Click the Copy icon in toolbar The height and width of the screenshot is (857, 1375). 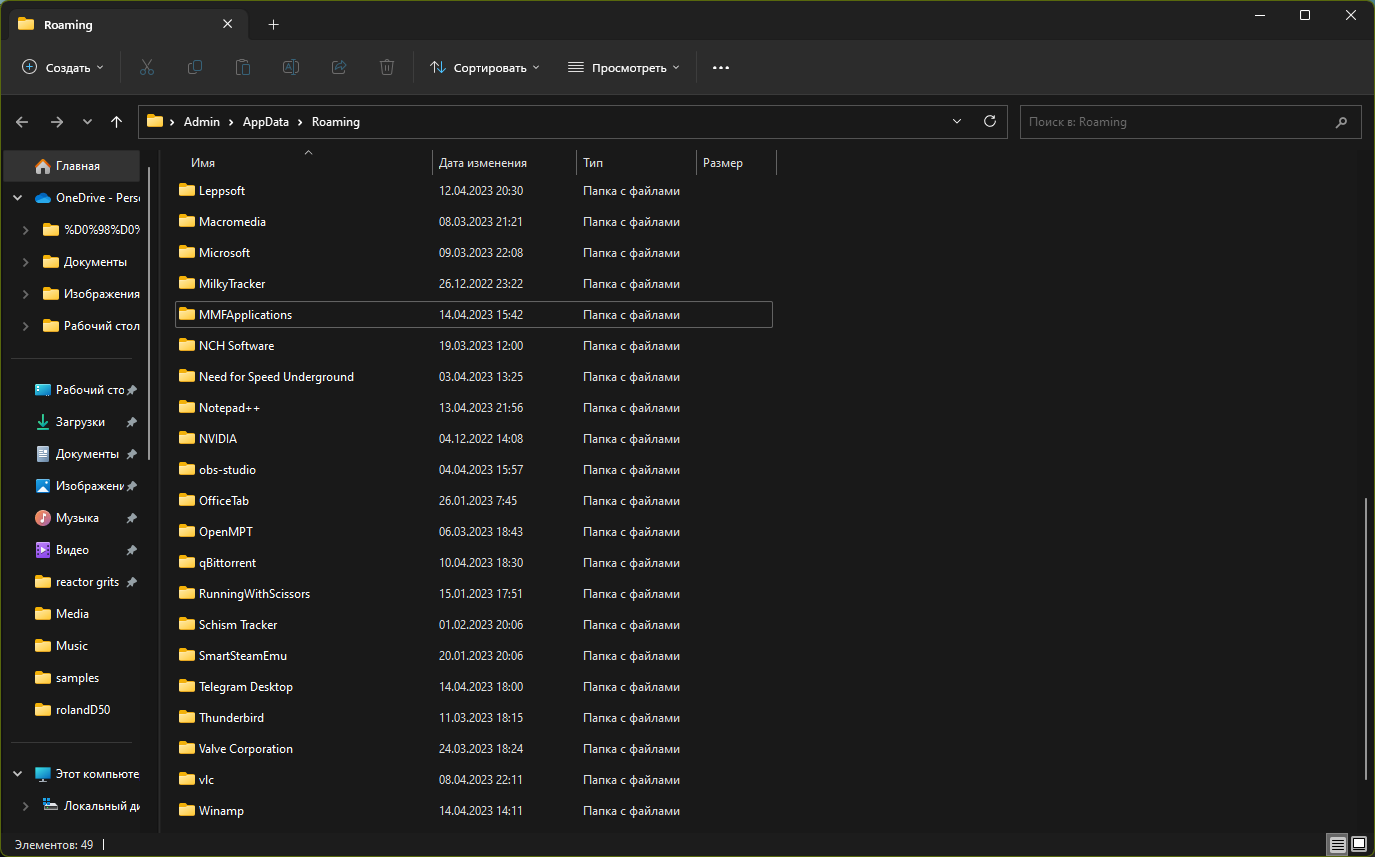(x=195, y=67)
